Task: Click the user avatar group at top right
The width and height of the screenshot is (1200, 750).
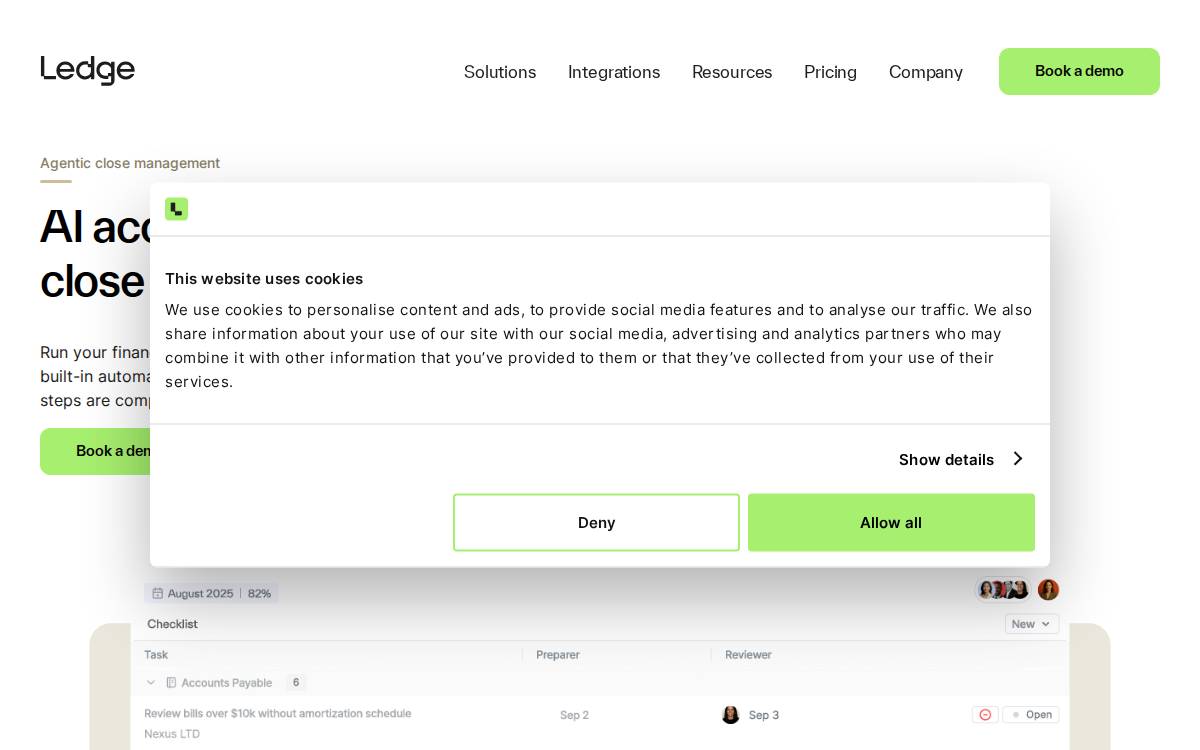Action: pos(1003,590)
